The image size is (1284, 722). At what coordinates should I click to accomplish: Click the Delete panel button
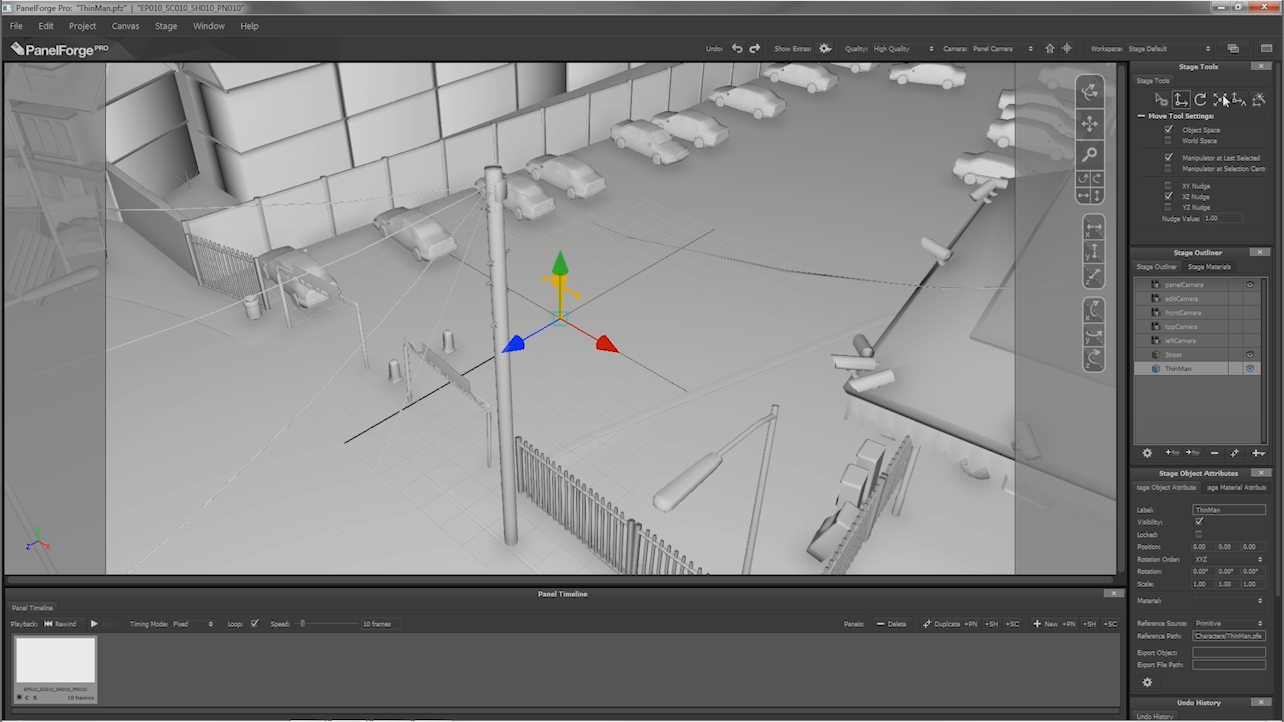point(891,624)
